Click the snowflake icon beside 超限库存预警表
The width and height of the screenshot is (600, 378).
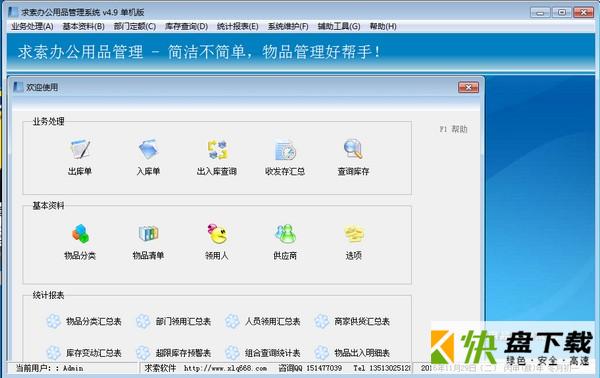tap(143, 352)
